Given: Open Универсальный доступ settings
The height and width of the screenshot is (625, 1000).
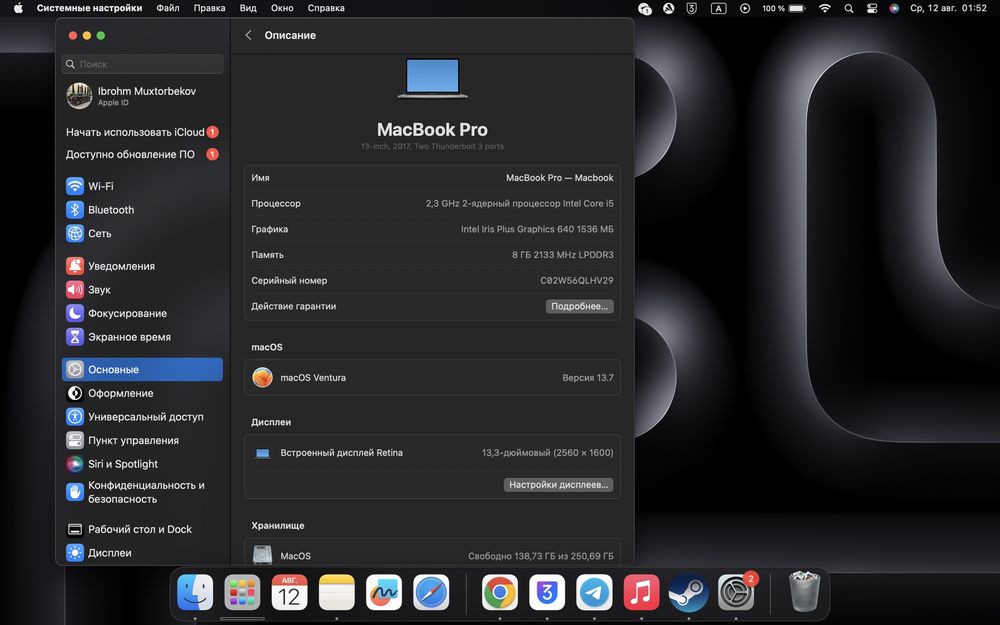Looking at the screenshot, I should [x=142, y=416].
